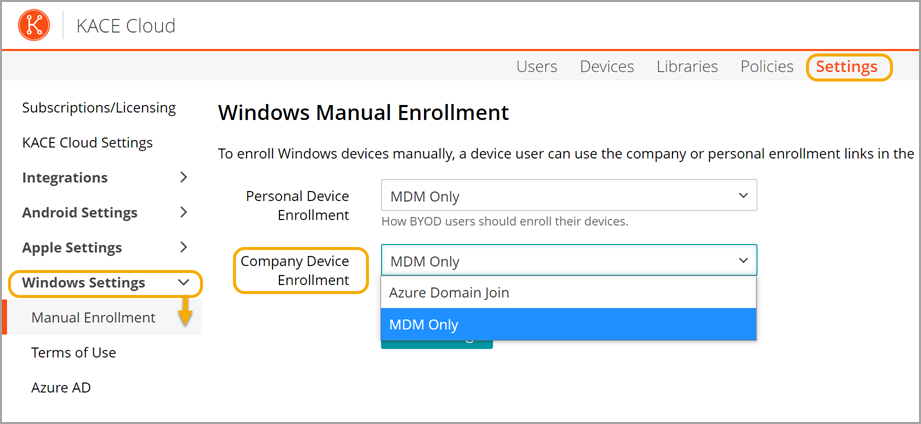This screenshot has width=921, height=424.
Task: Open KACE Cloud Settings page
Action: (x=87, y=142)
